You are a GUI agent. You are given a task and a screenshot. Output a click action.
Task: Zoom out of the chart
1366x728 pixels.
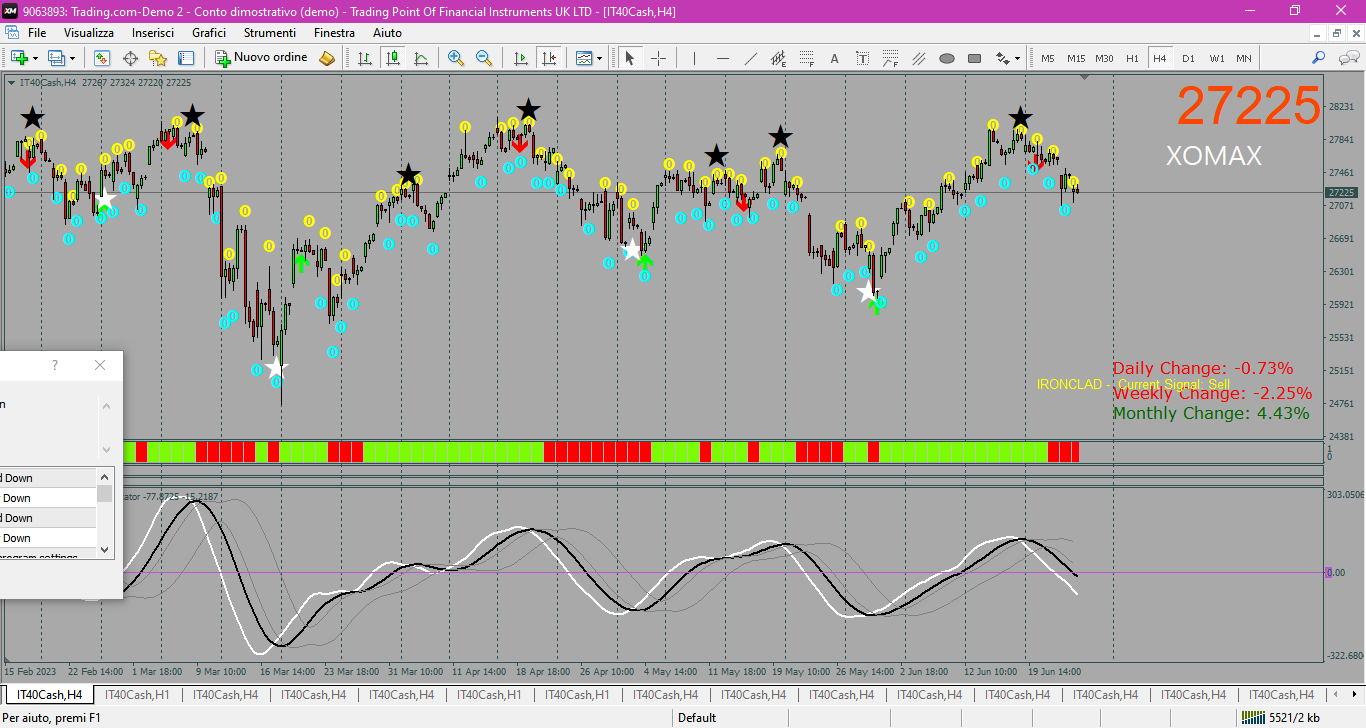(x=484, y=58)
